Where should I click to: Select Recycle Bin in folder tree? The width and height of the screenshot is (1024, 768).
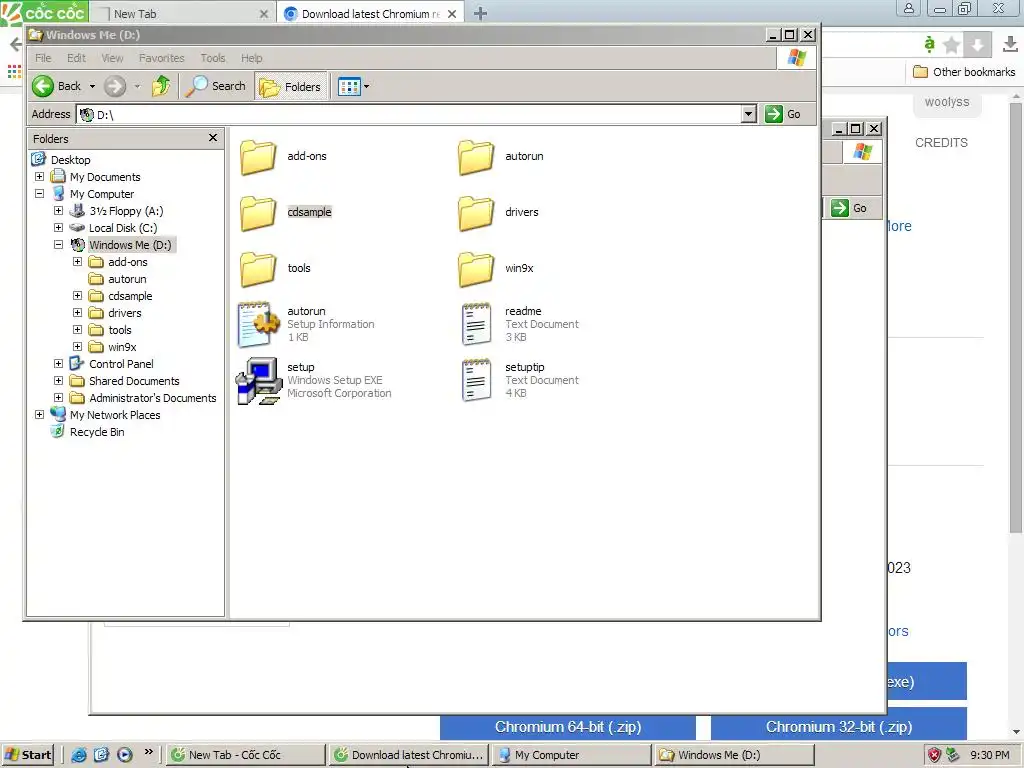pyautogui.click(x=97, y=432)
